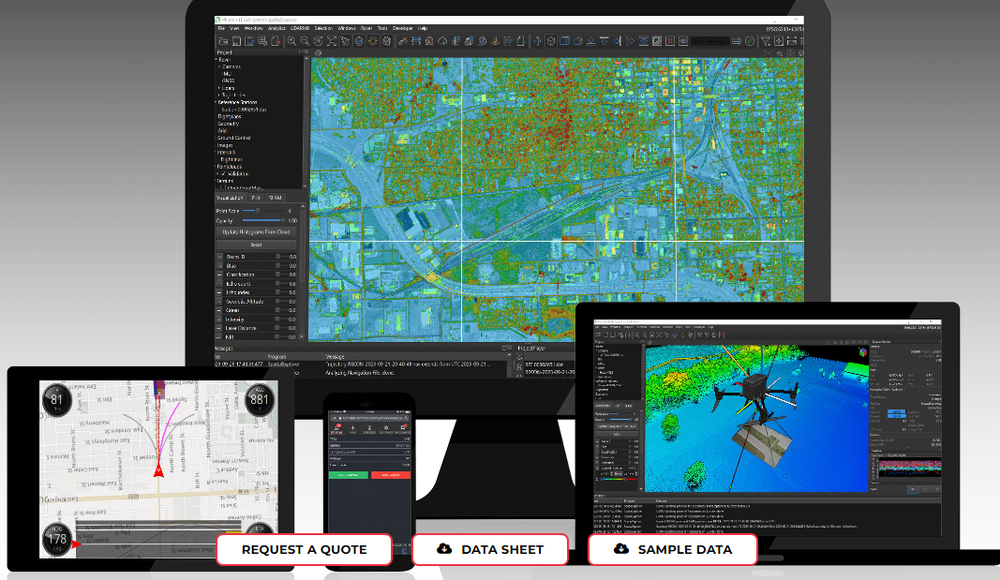The image size is (1000, 580).
Task: Click the circular reset view icon
Action: pos(318,41)
